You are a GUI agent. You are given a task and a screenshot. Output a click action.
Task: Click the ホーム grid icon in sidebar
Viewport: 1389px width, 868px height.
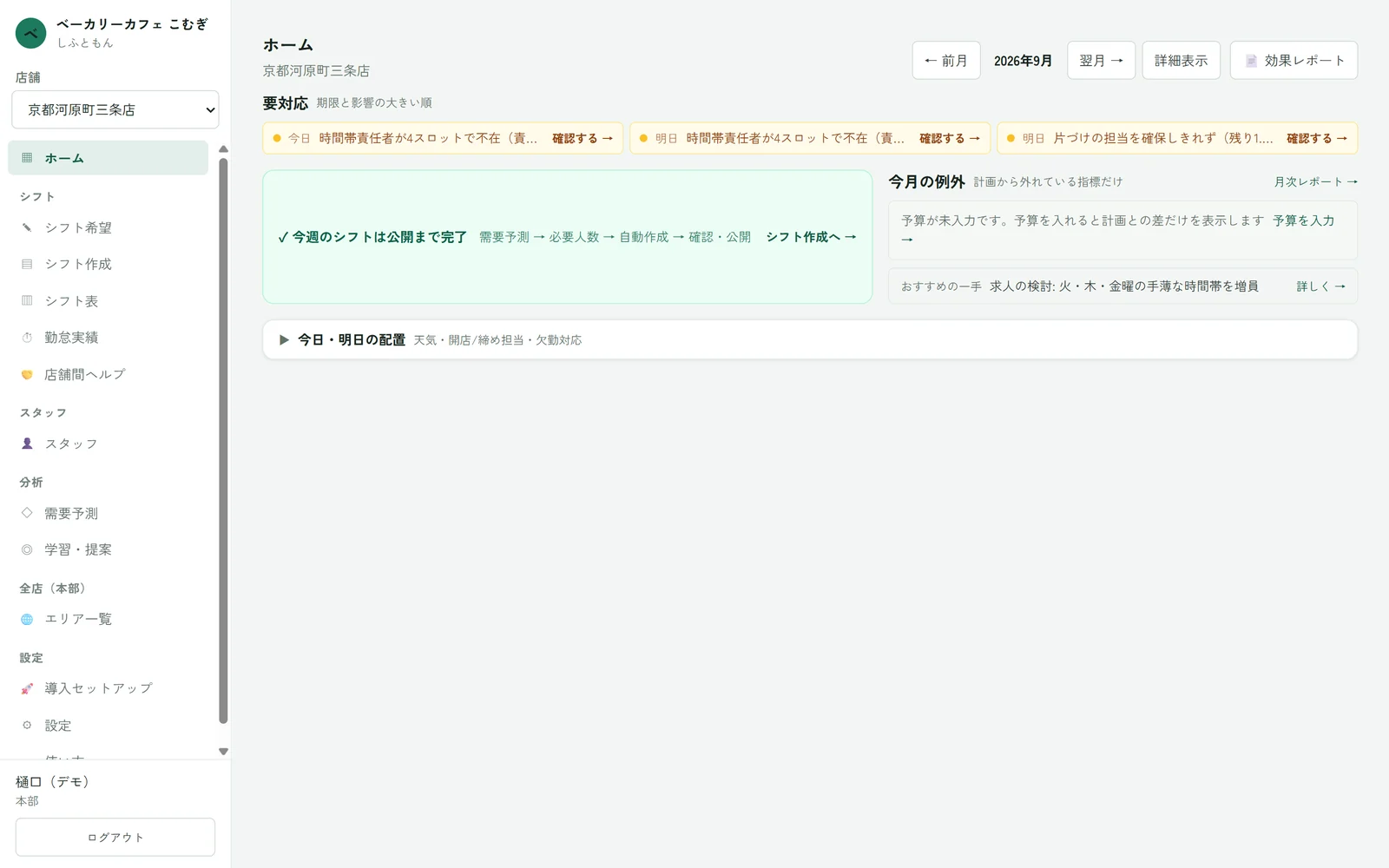27,158
